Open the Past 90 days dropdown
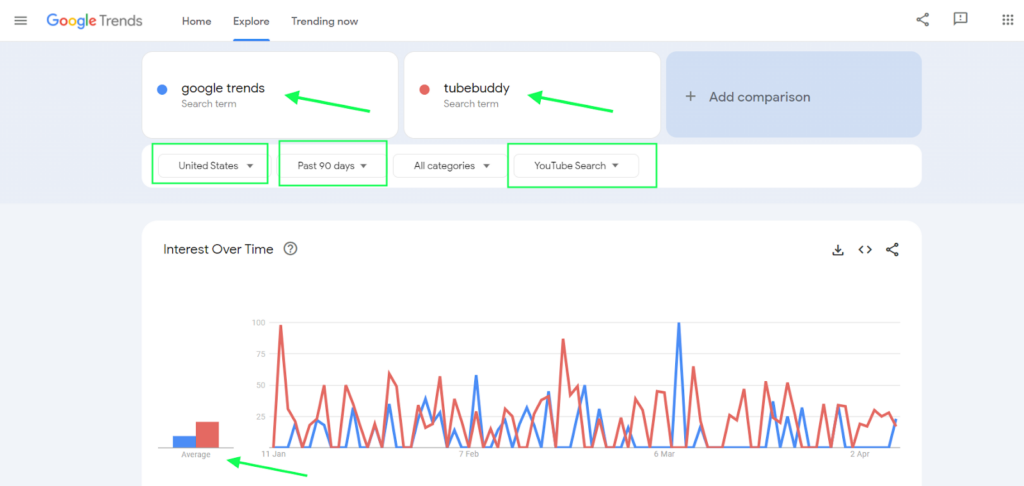Screen dimensions: 1024x486 pyautogui.click(x=332, y=166)
